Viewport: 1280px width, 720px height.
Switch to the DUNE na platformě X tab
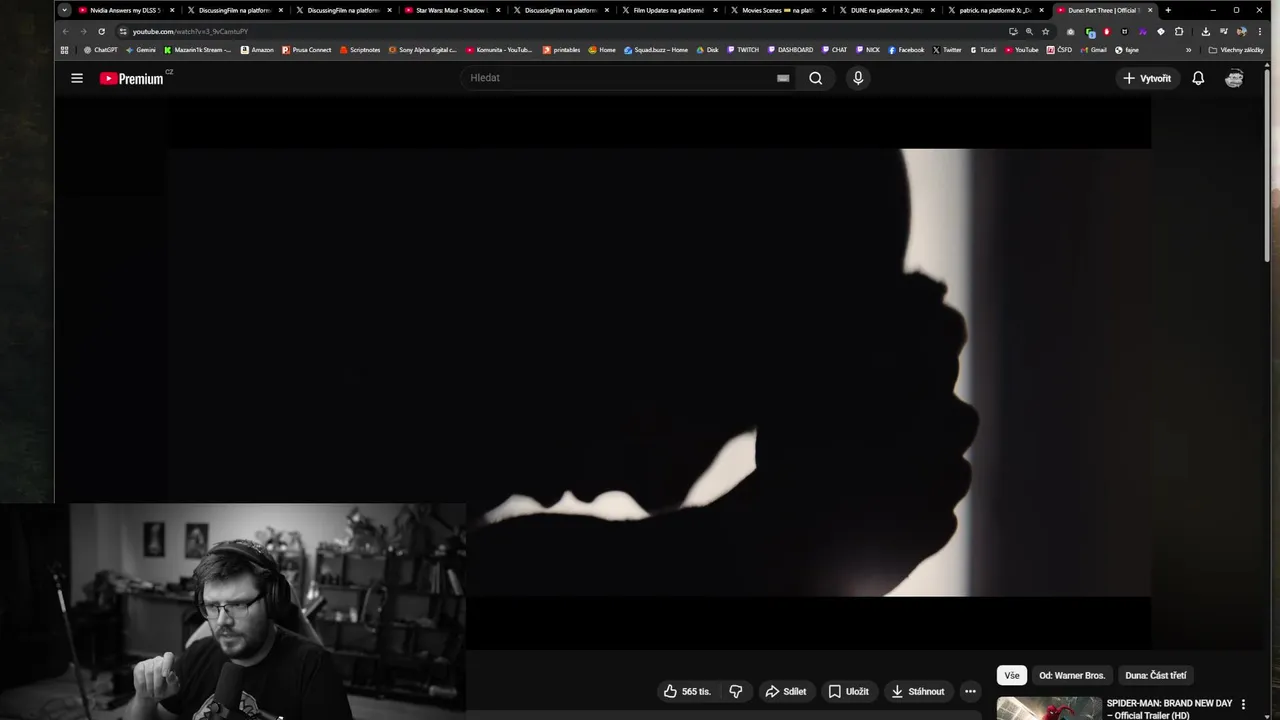886,10
